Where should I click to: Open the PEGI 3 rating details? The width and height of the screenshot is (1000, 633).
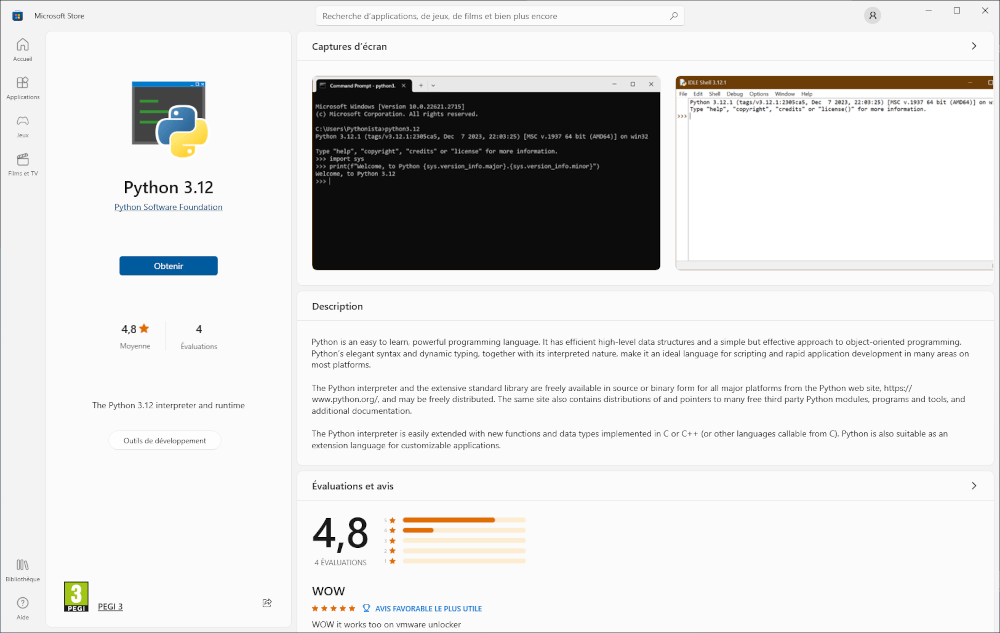108,605
